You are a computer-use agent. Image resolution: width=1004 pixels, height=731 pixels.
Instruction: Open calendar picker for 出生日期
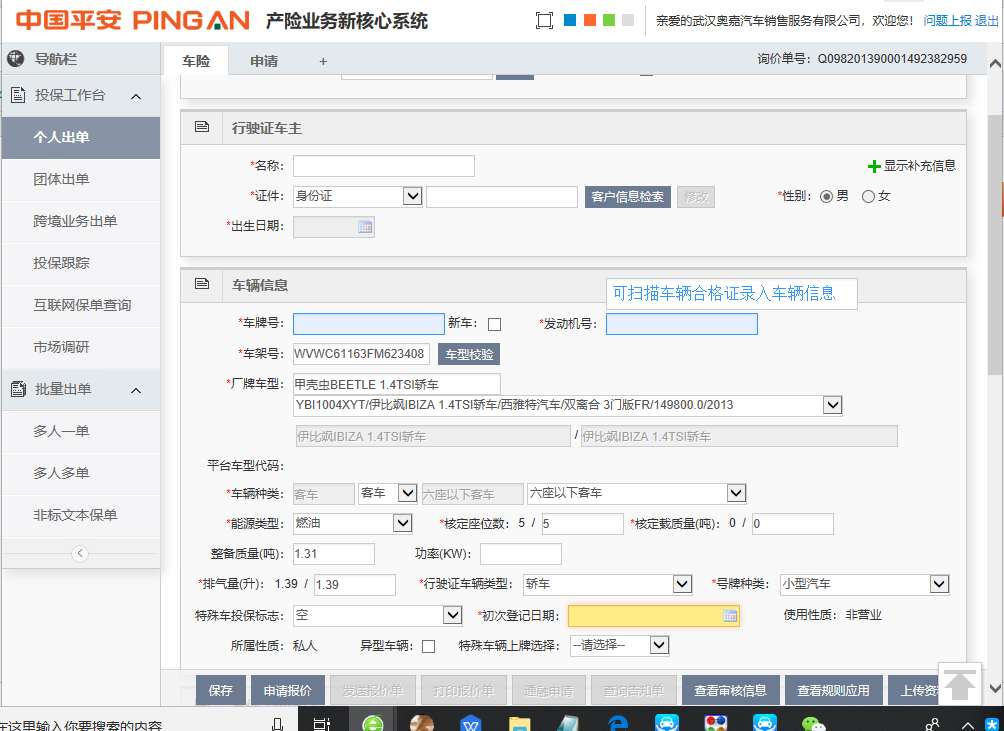coord(365,227)
